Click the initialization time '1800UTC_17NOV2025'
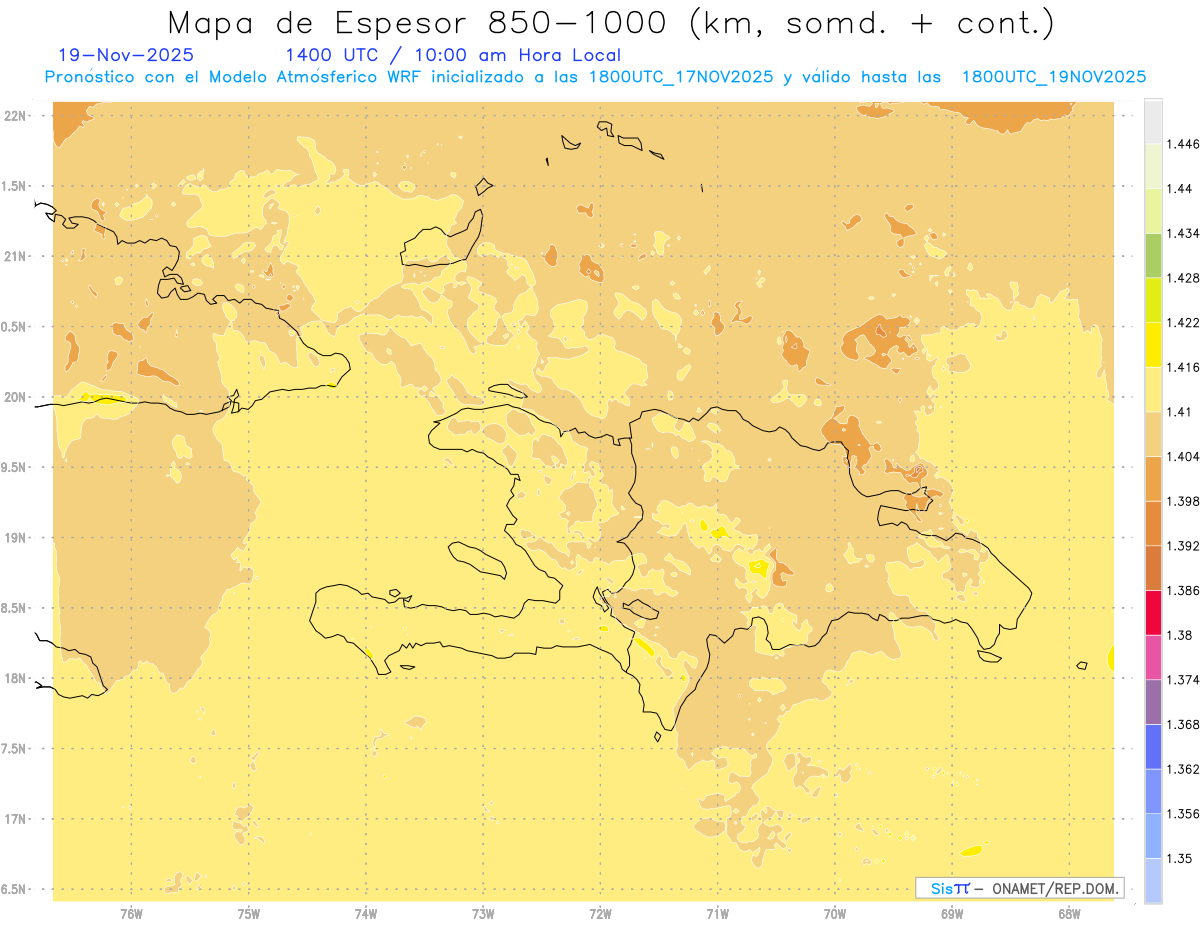Viewport: 1200px width, 927px height. coord(680,77)
